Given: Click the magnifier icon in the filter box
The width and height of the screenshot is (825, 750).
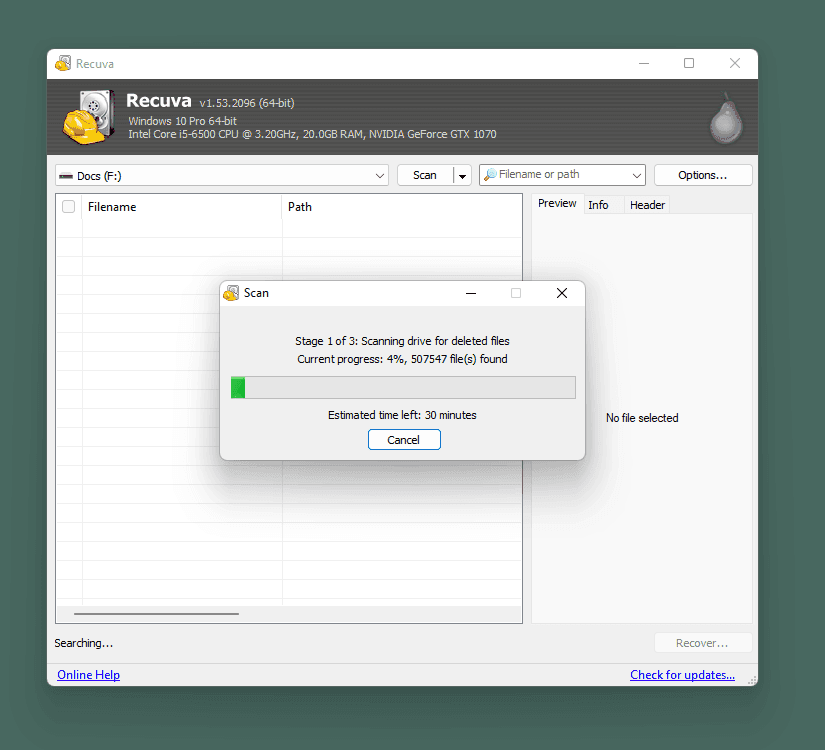Looking at the screenshot, I should [490, 175].
